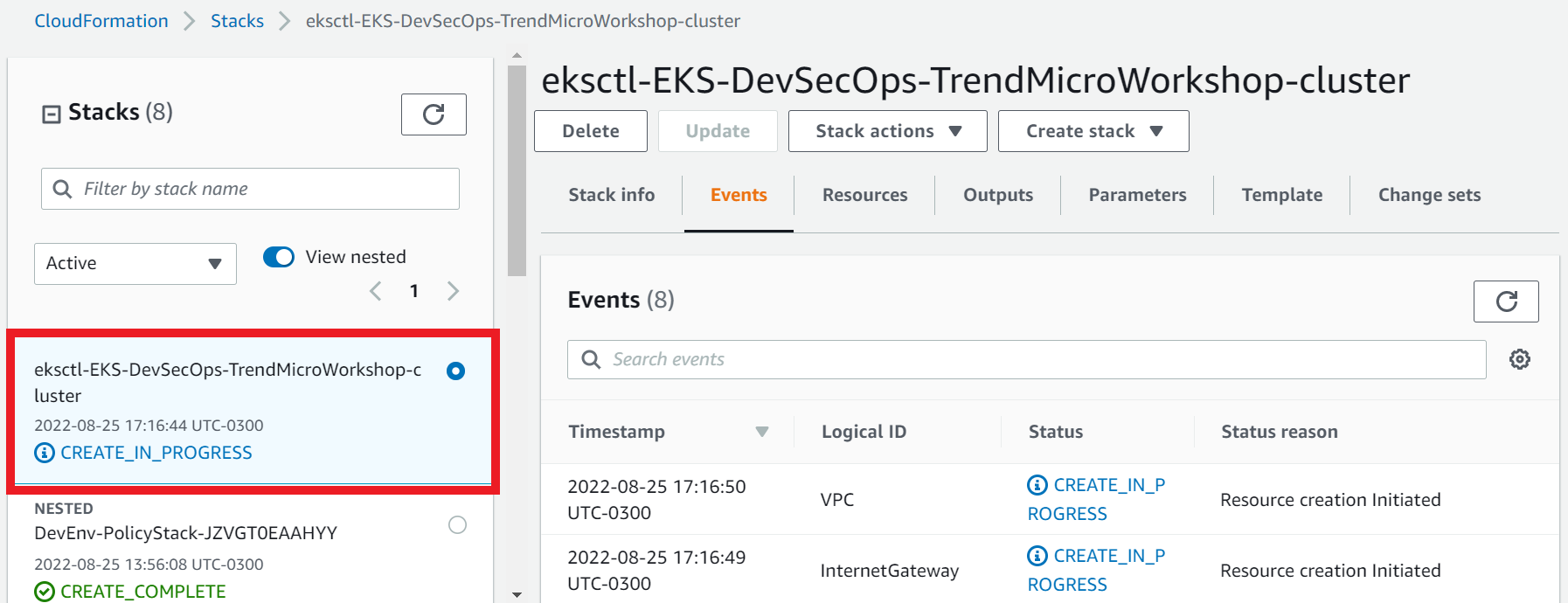Viewport: 1568px width, 603px height.
Task: Open the Stacks breadcrumb link
Action: click(237, 21)
